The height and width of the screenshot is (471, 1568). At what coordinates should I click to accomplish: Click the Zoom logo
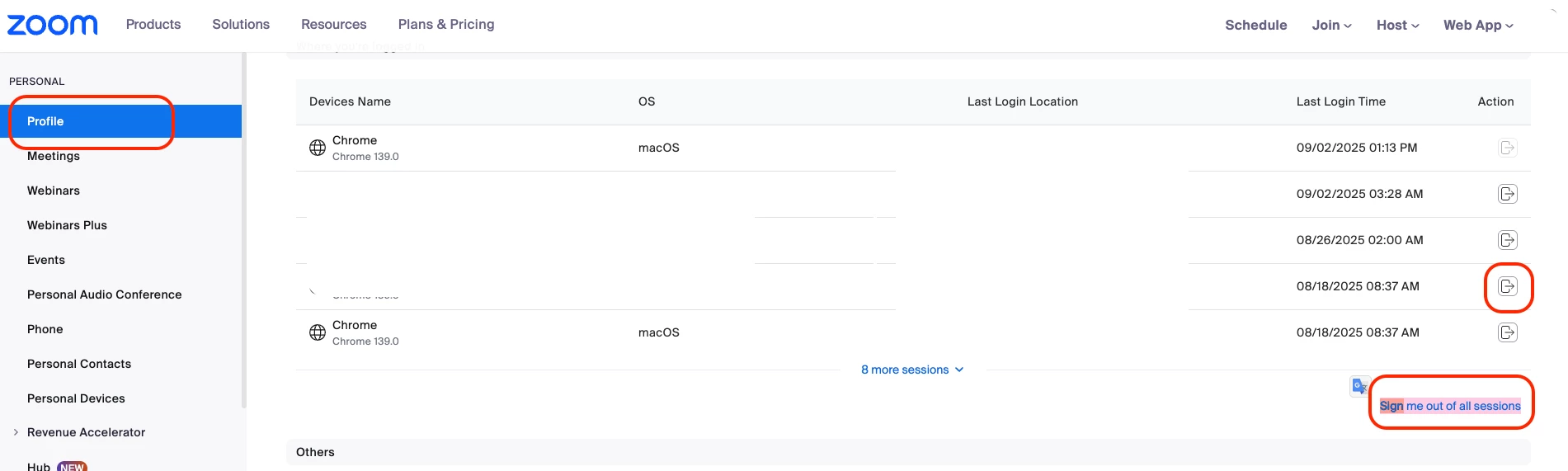coord(53,25)
